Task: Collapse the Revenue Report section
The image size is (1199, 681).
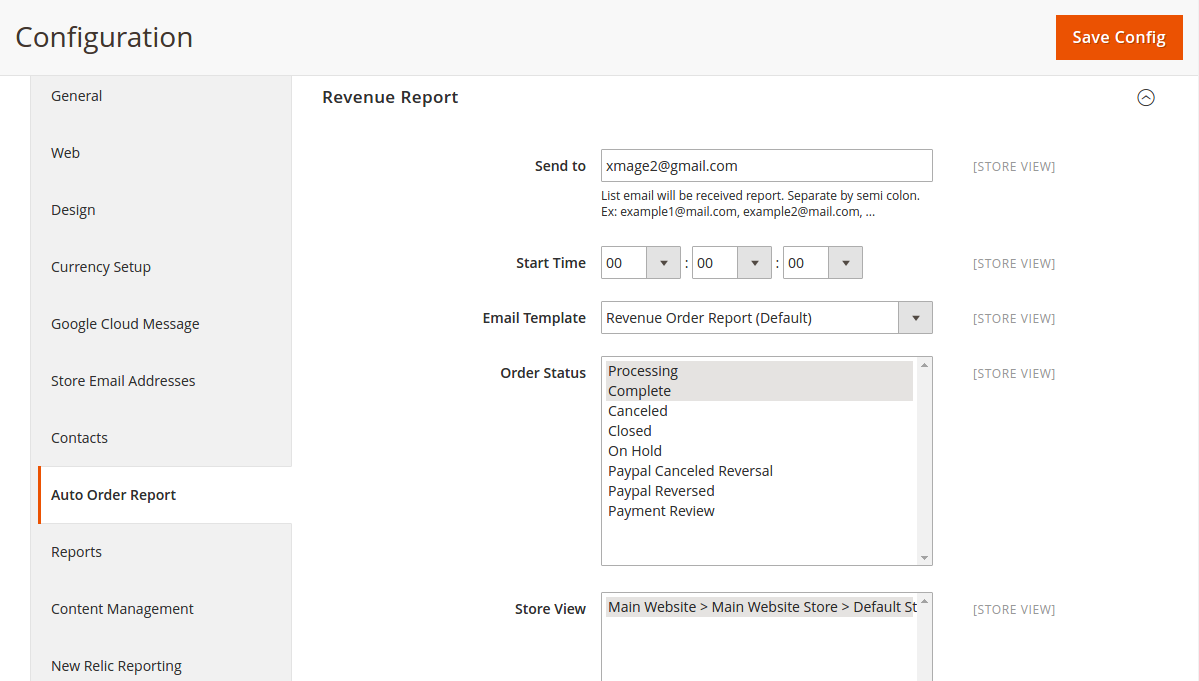Action: [x=1146, y=98]
